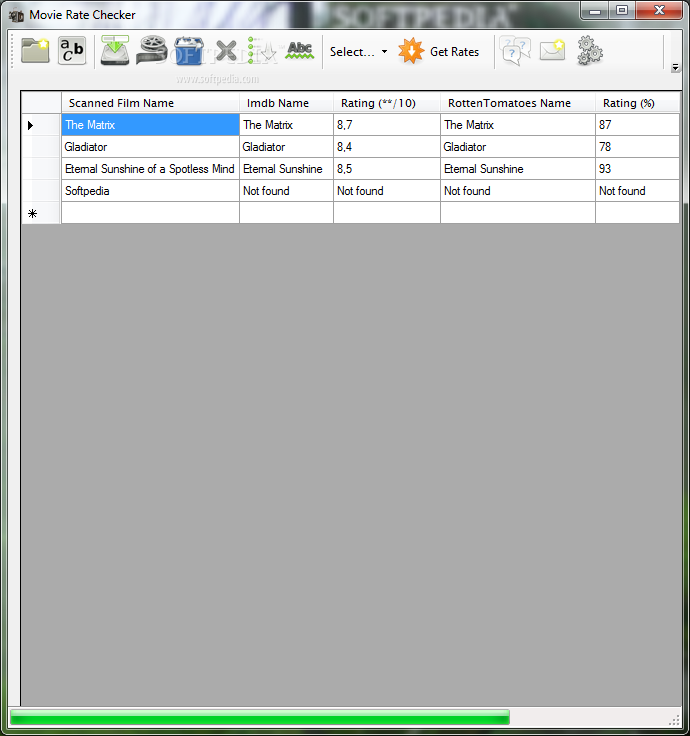Select 'The Matrix' scanned film name cell

150,125
